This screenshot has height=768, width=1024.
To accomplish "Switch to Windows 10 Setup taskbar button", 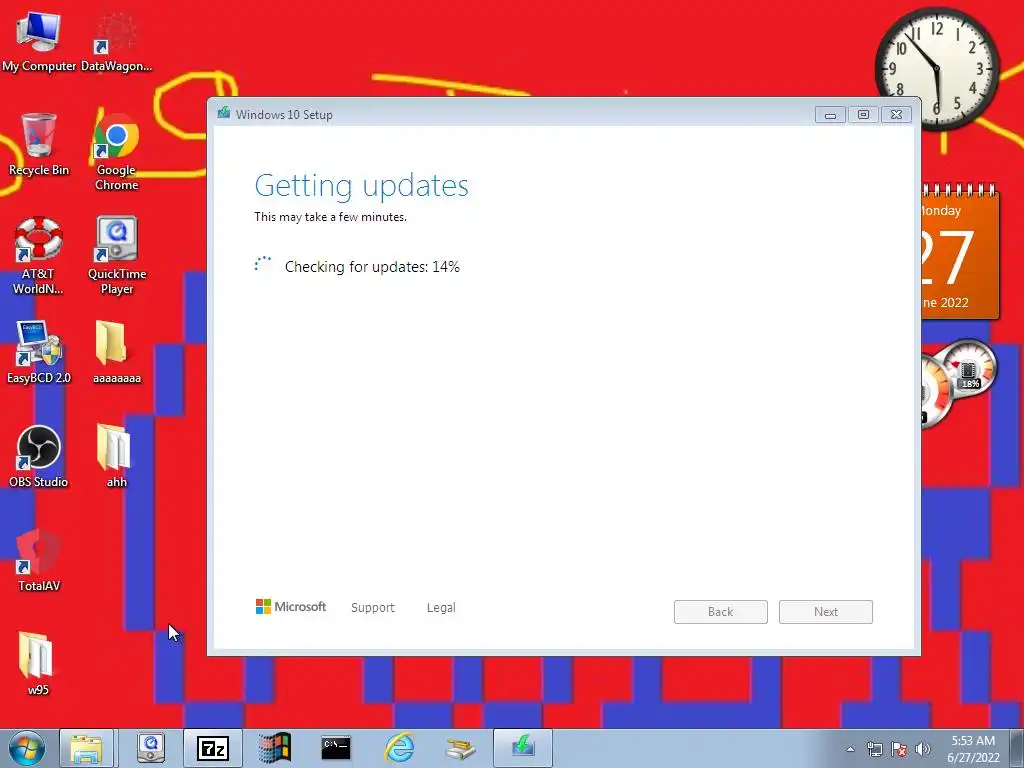I will tap(522, 748).
